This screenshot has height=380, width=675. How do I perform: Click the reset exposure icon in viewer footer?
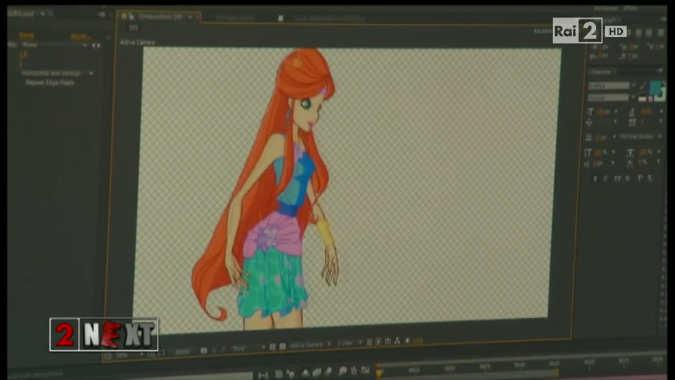[x=408, y=341]
